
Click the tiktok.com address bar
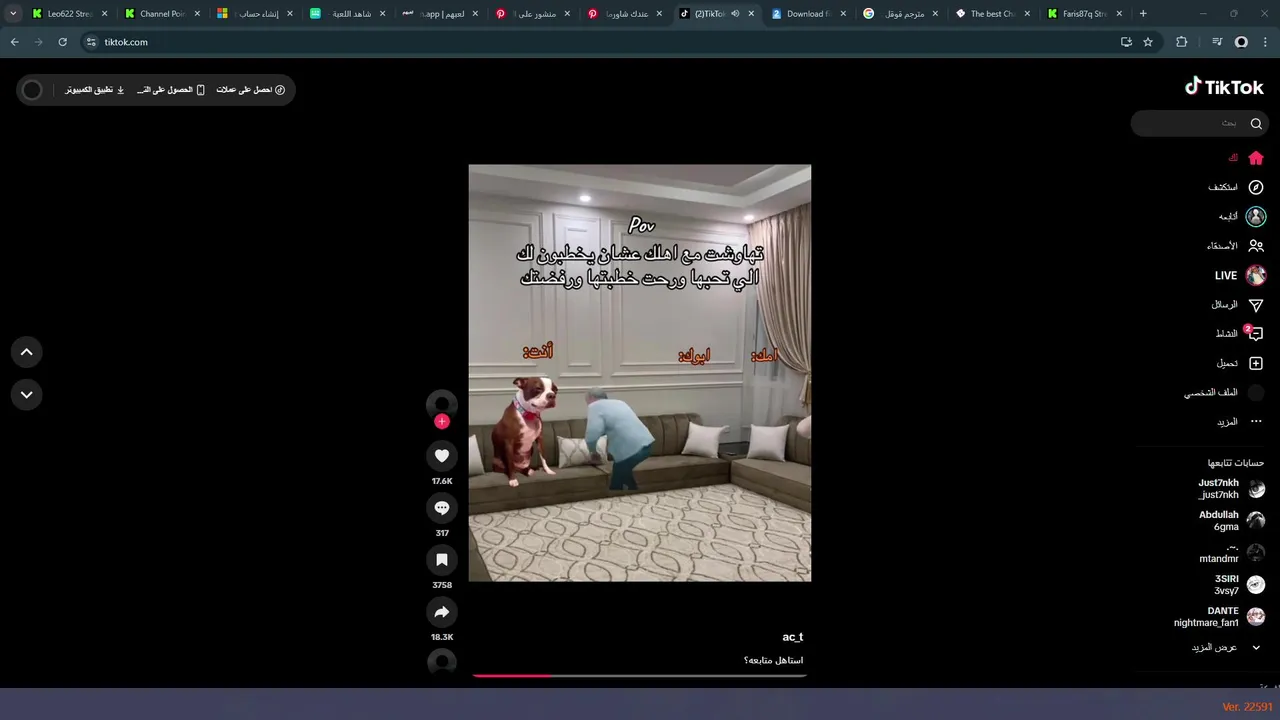click(x=600, y=42)
